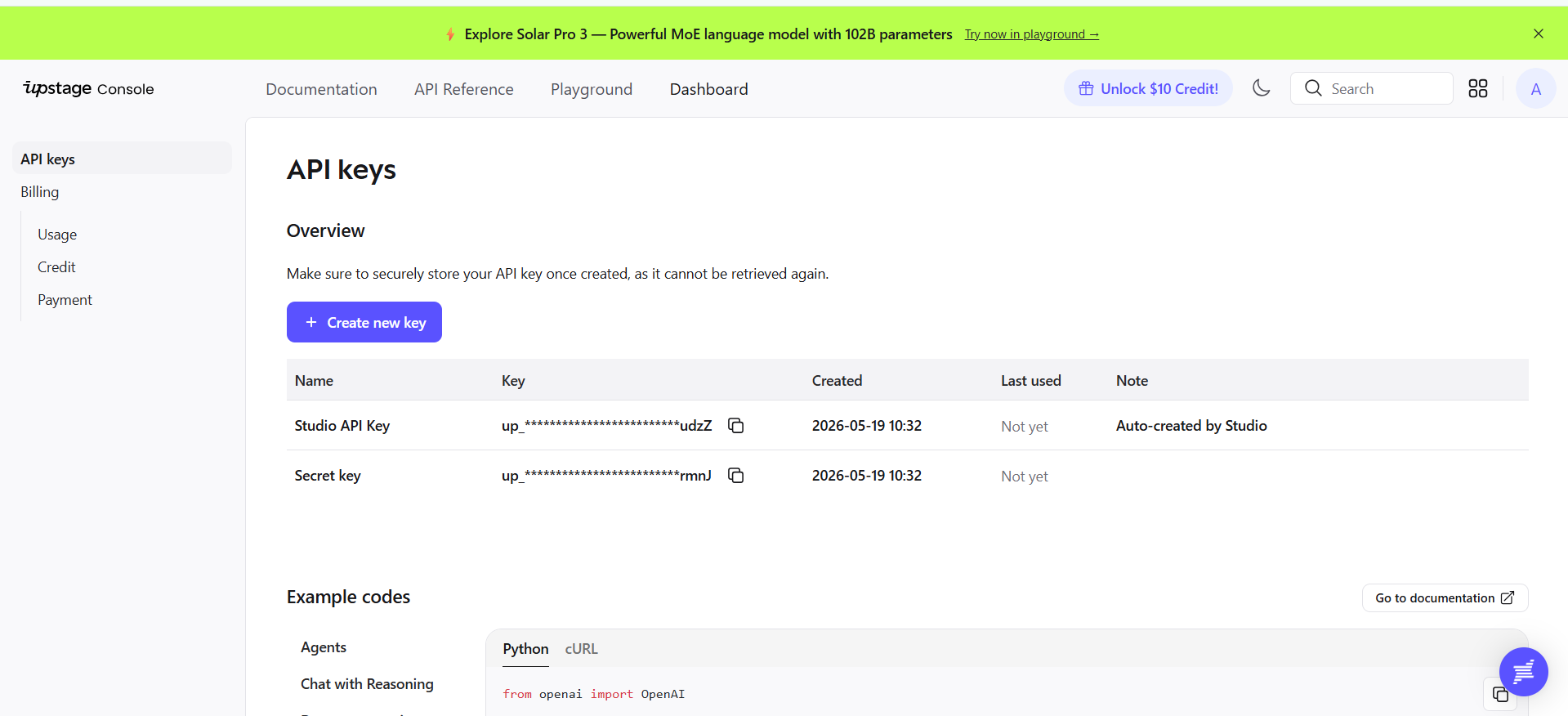
Task: Click the Name column header
Action: point(314,381)
